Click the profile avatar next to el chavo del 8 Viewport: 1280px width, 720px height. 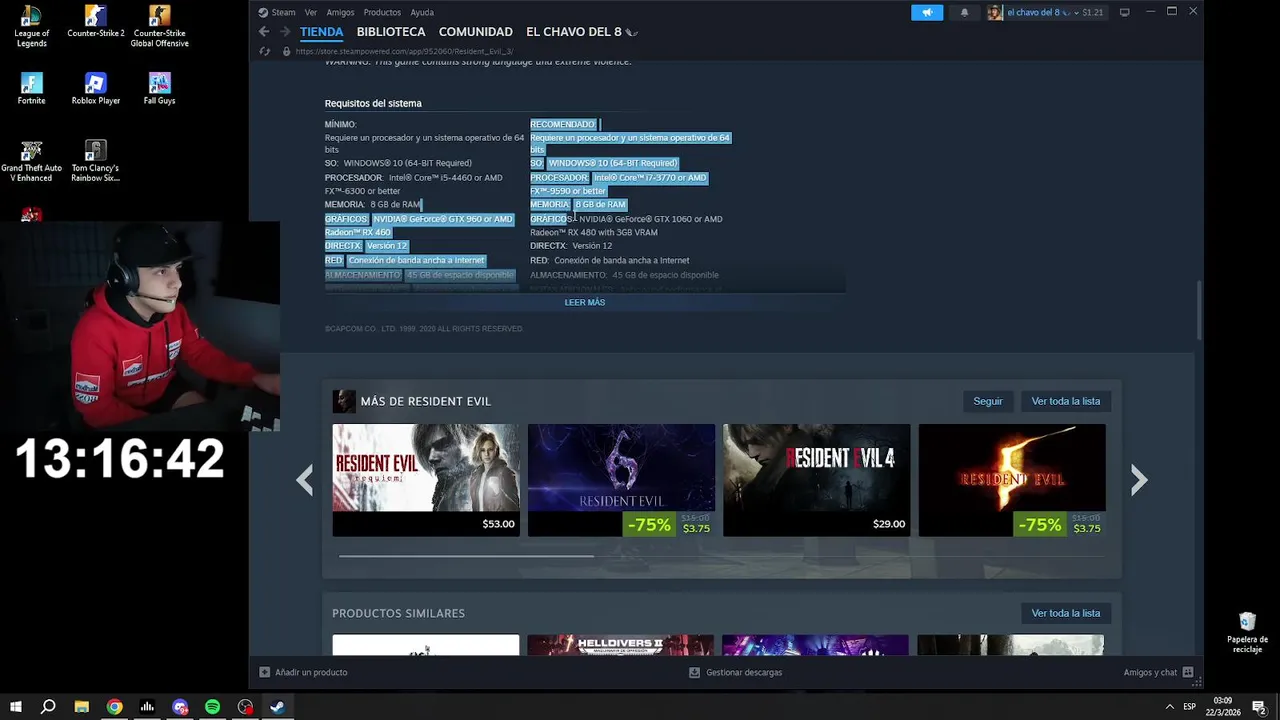click(995, 12)
